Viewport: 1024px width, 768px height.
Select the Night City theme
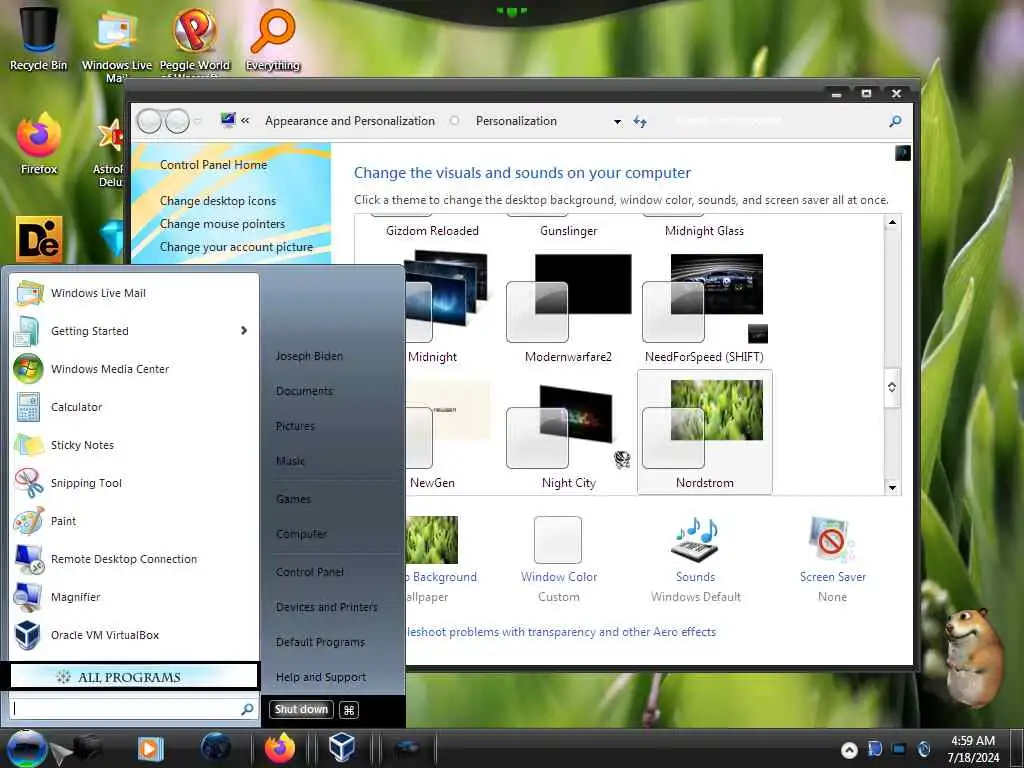point(568,433)
